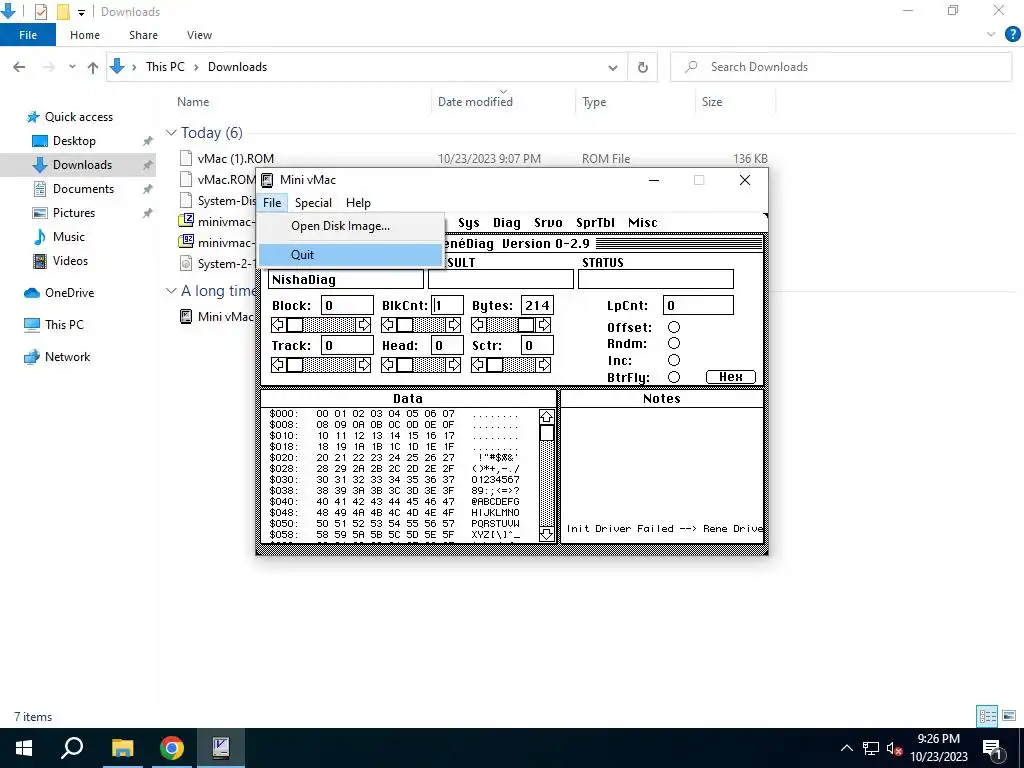The width and height of the screenshot is (1024, 768).
Task: Click Bytes slider left arrow
Action: (x=479, y=325)
